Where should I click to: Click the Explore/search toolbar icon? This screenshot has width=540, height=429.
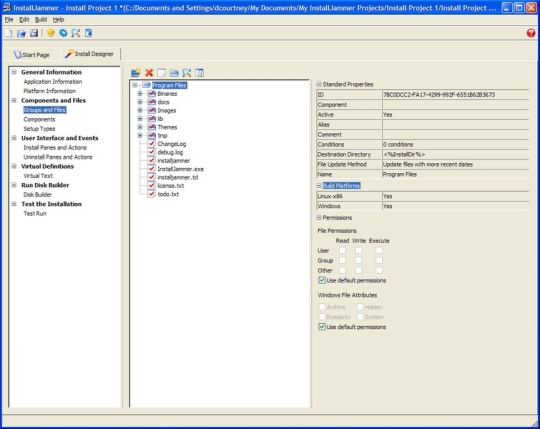[76, 33]
